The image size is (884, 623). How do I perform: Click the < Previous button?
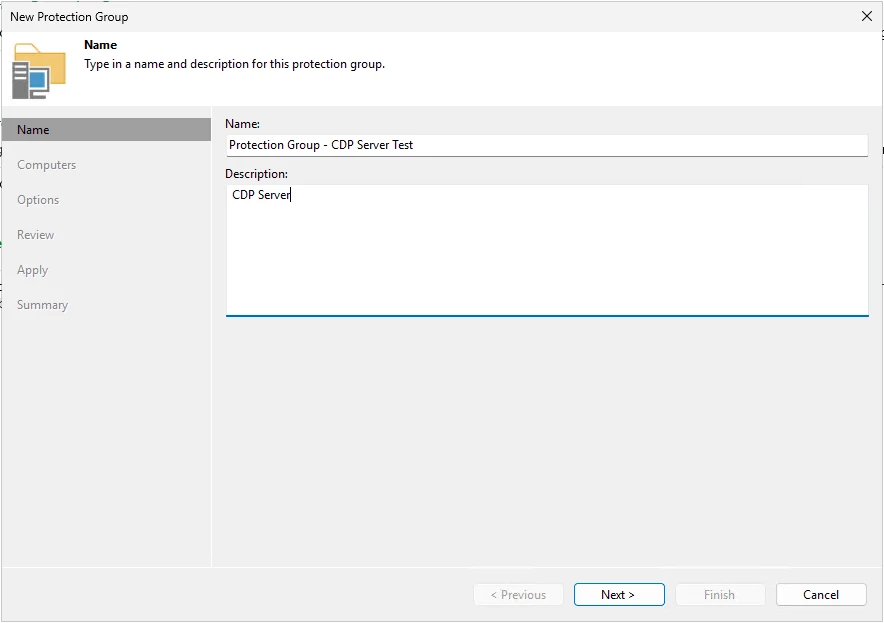[x=519, y=595]
